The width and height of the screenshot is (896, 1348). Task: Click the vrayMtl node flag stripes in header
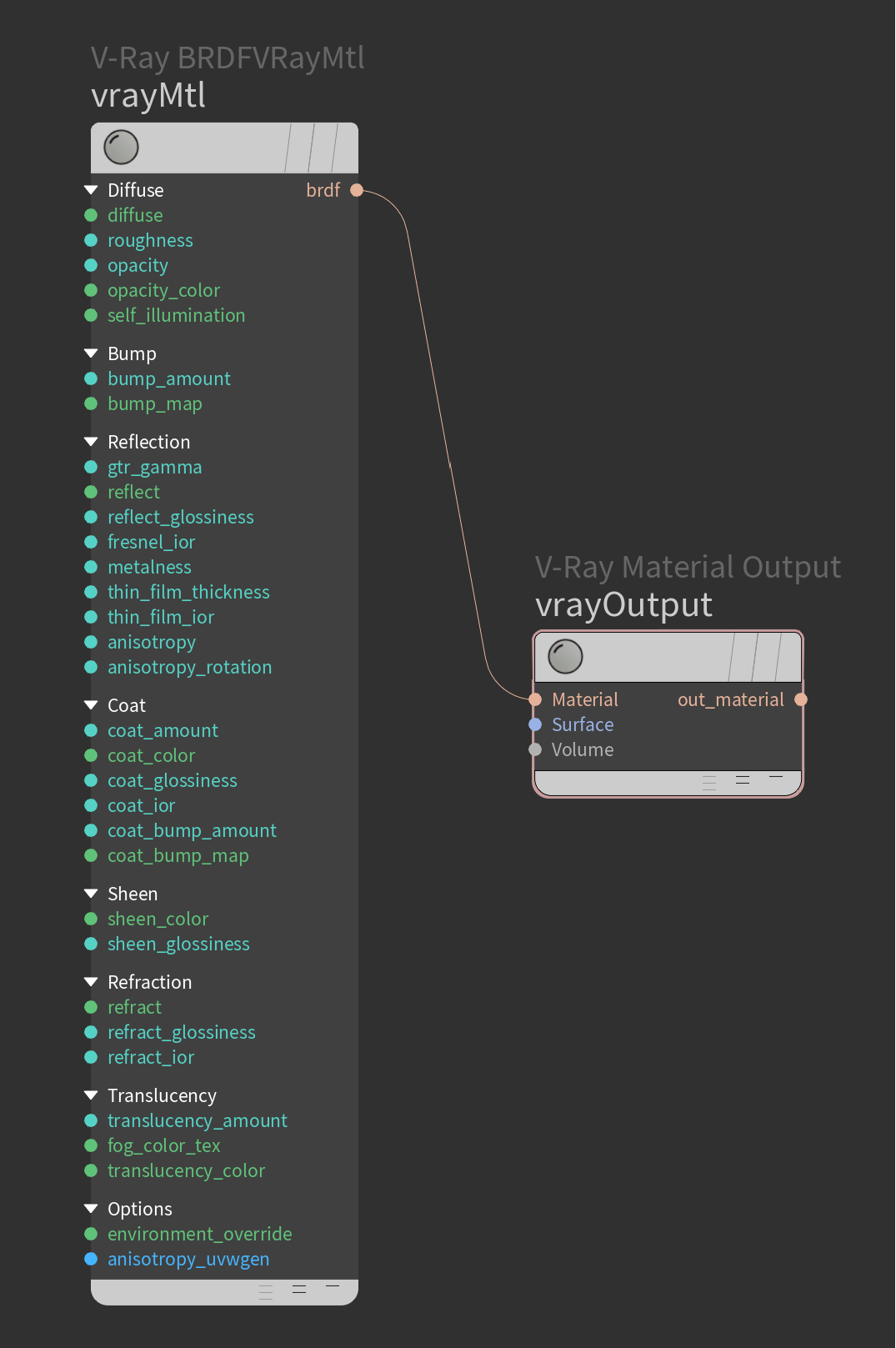312,148
